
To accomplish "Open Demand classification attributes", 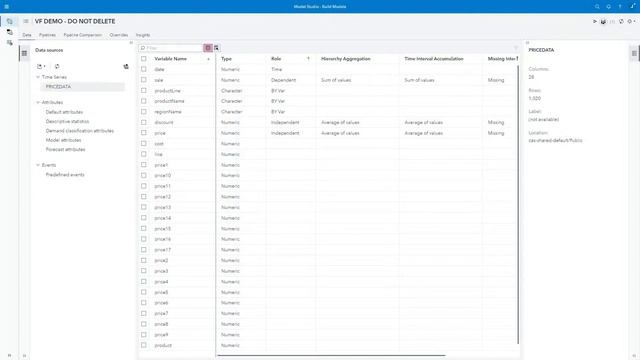I will click(80, 131).
